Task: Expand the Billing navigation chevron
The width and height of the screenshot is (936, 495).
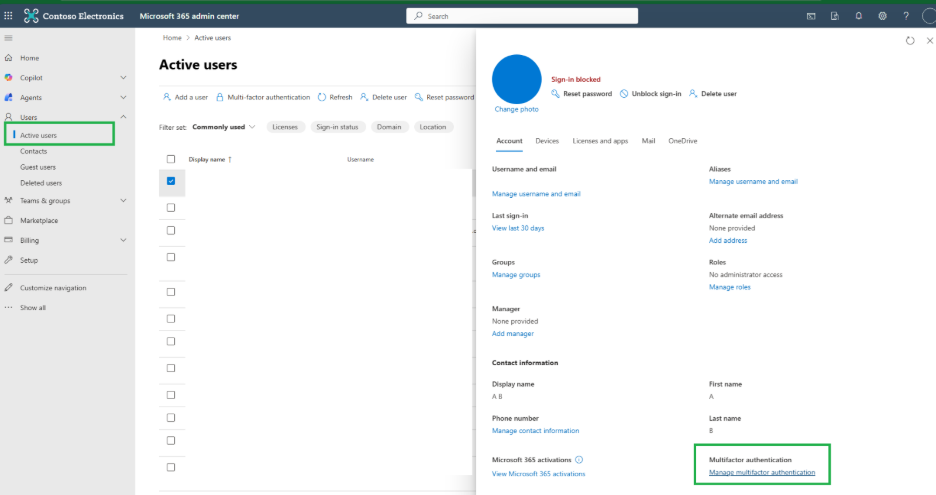Action: (x=123, y=240)
